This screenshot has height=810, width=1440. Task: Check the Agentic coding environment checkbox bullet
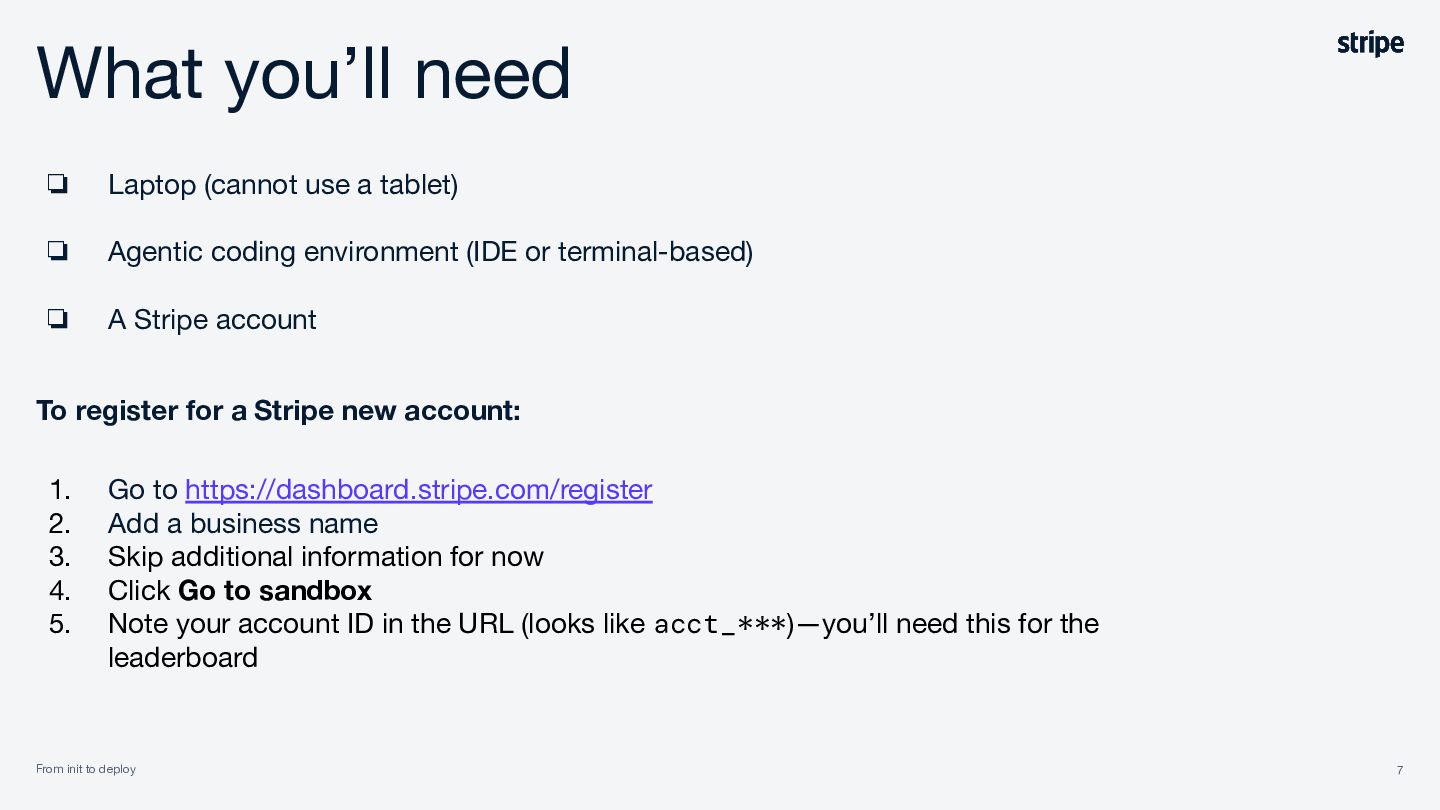[x=57, y=251]
